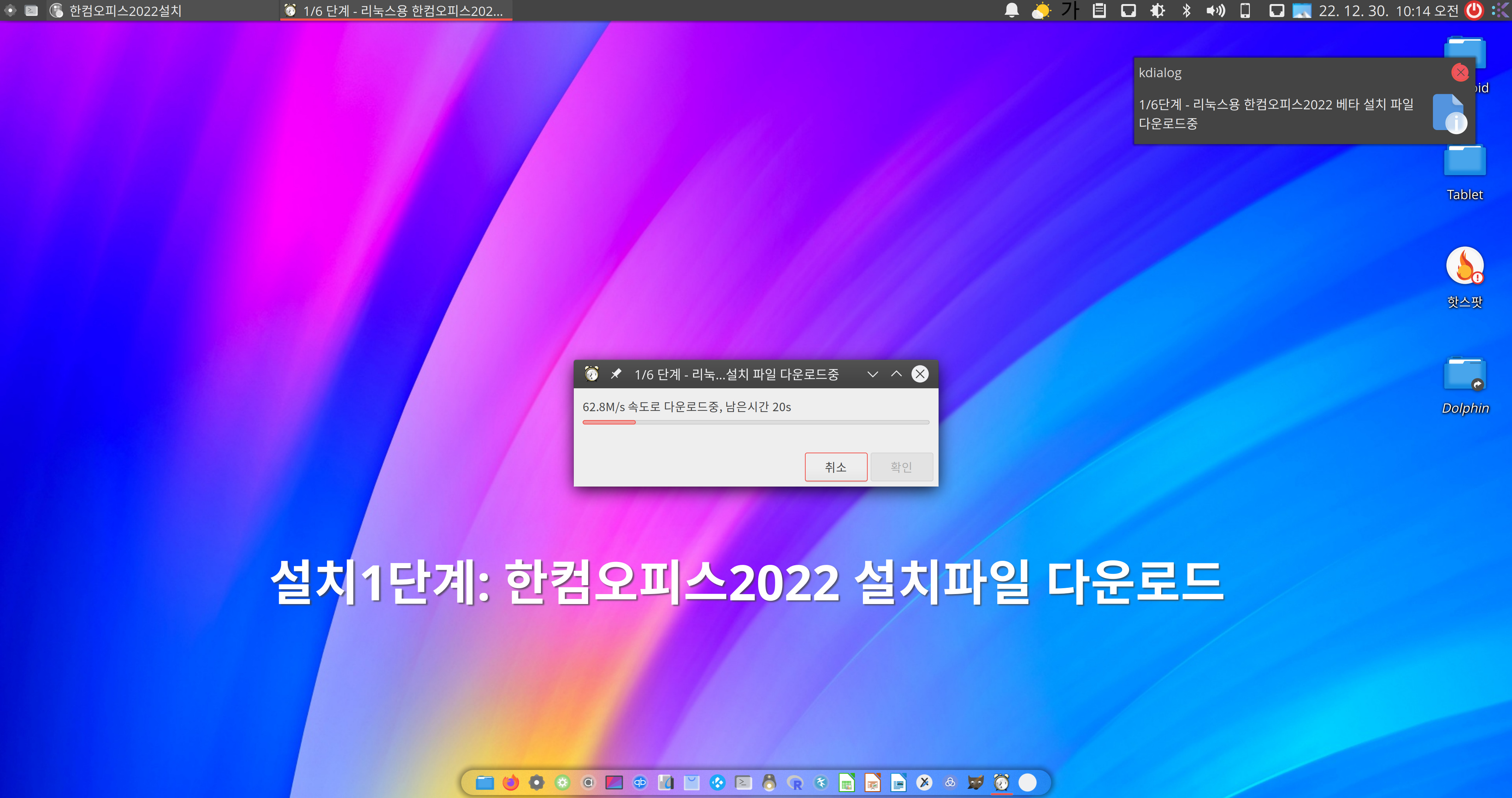Close the 1/6 단계 download dialog
The width and height of the screenshot is (1512, 798).
pos(920,374)
